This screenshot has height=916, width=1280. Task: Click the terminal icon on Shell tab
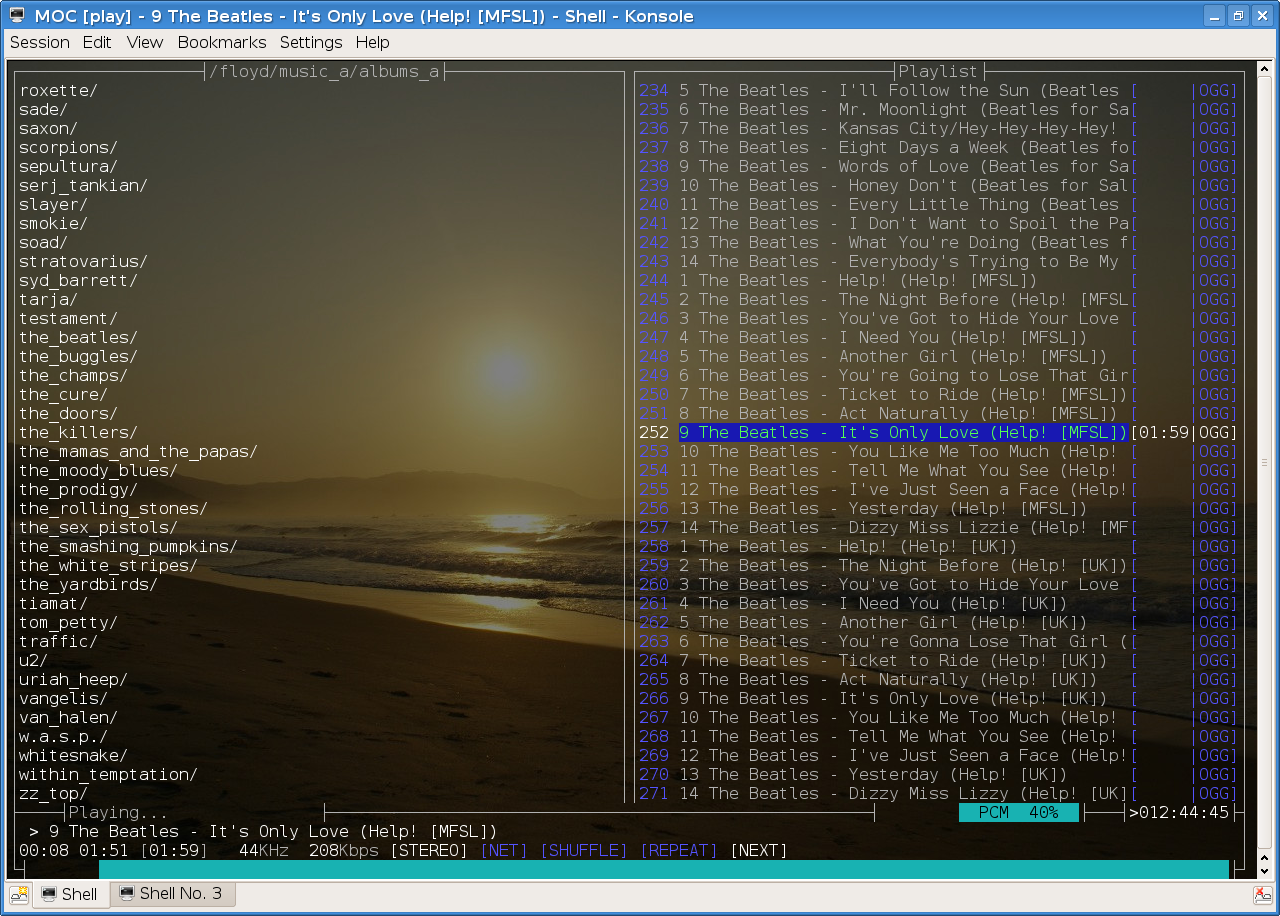point(49,894)
